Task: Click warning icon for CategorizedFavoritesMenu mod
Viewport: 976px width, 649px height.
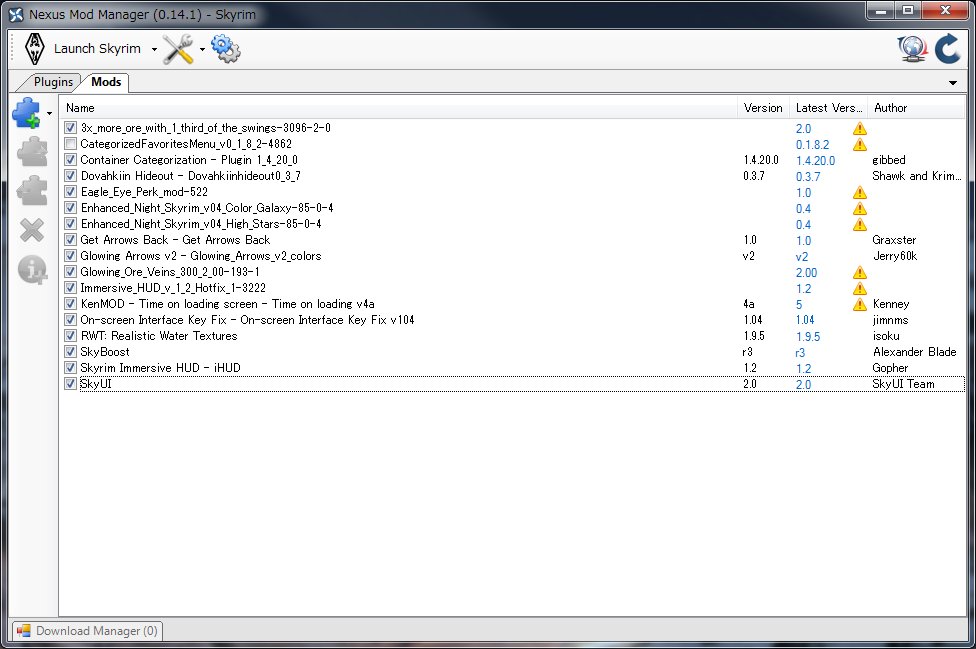Action: pyautogui.click(x=860, y=144)
